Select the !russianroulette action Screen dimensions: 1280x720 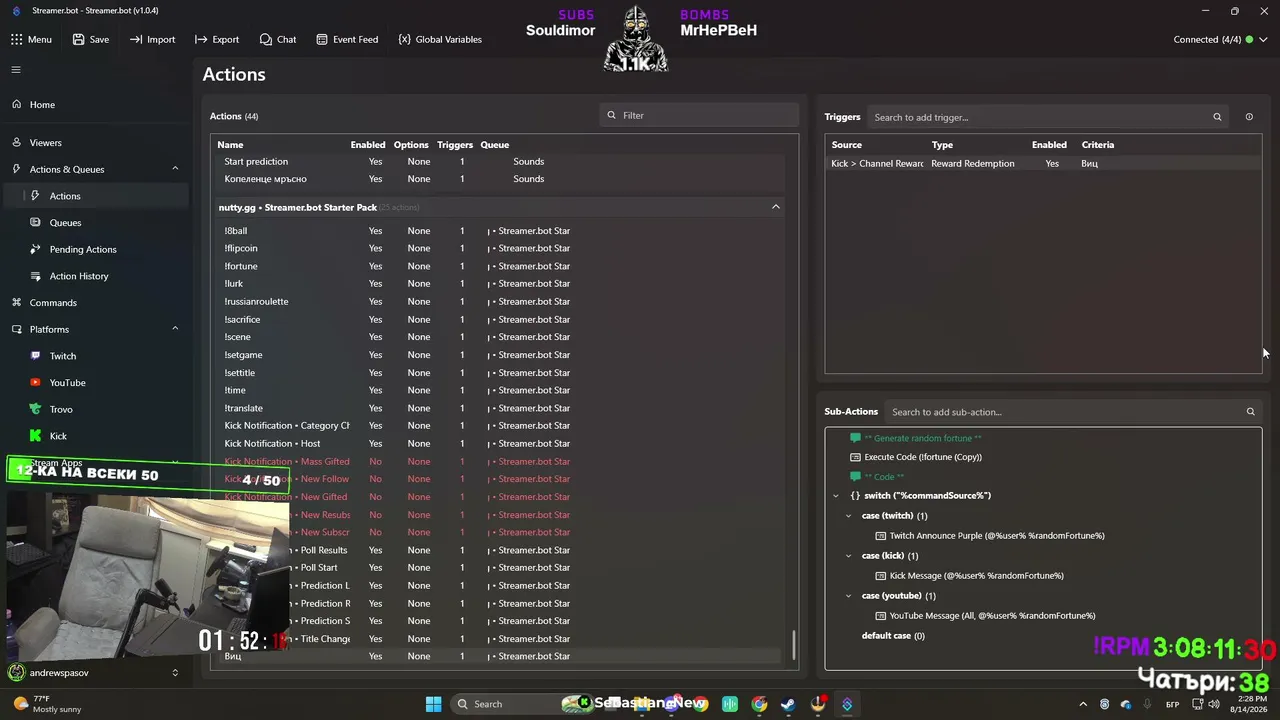click(501, 302)
